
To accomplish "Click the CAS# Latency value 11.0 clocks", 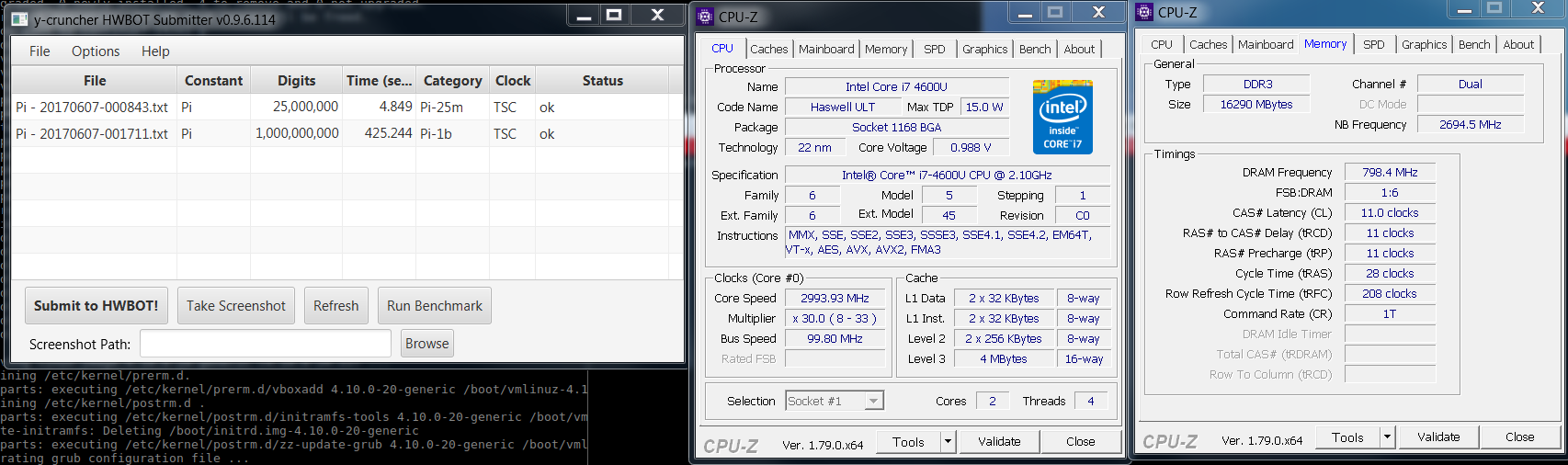I will tap(1390, 213).
